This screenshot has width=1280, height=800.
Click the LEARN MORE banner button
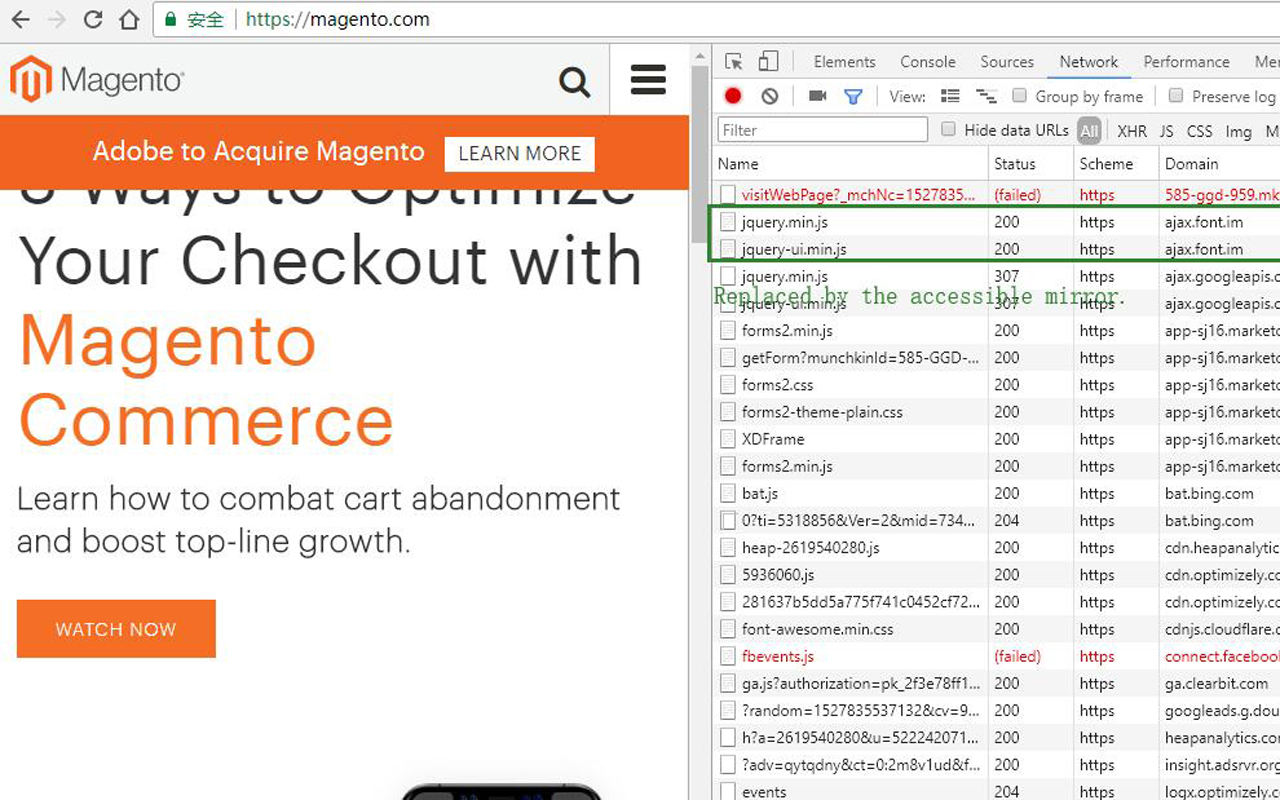point(519,154)
